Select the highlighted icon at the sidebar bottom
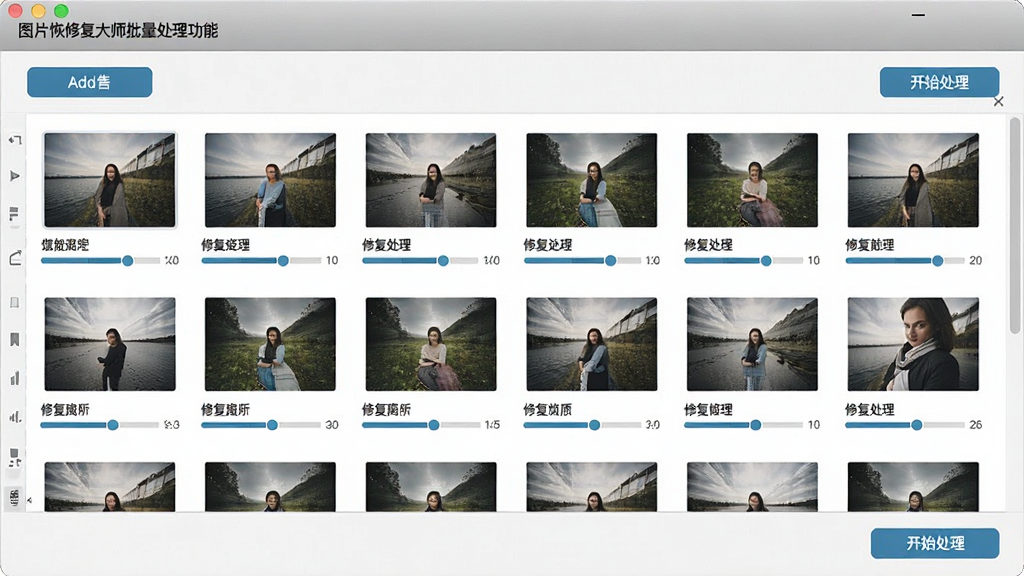 click(x=14, y=498)
